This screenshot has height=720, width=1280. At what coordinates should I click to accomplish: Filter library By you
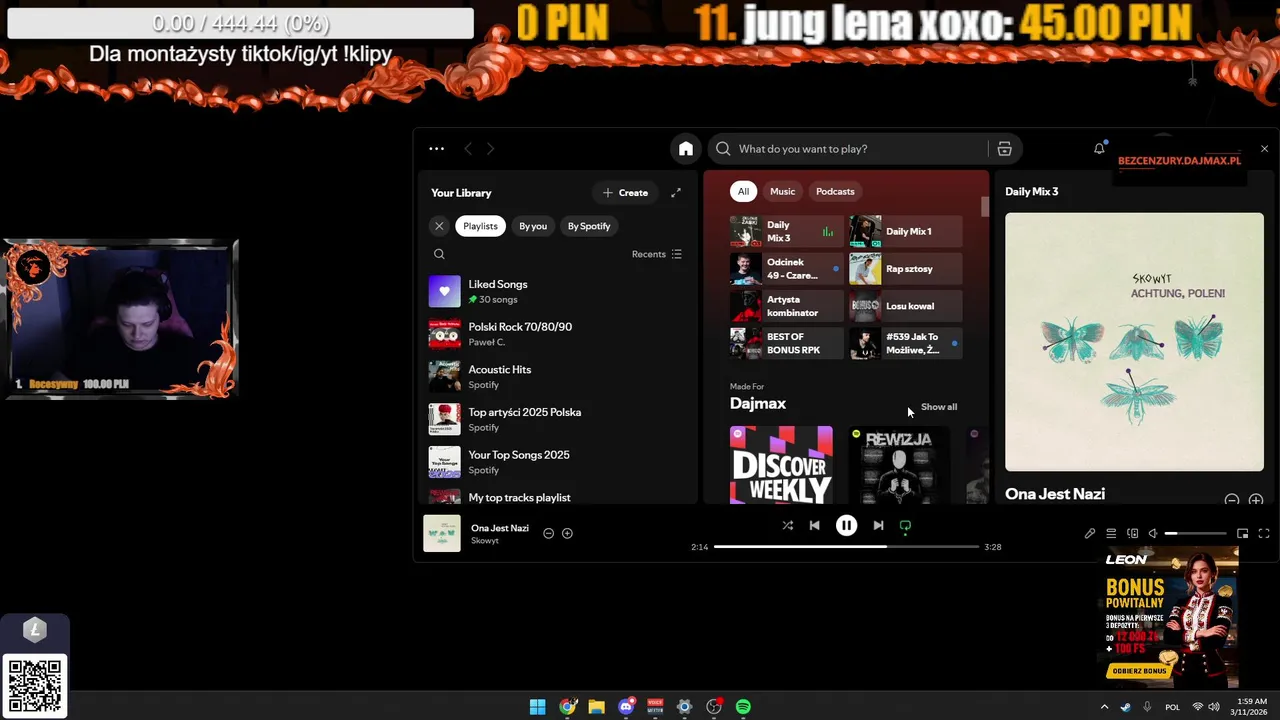[533, 226]
